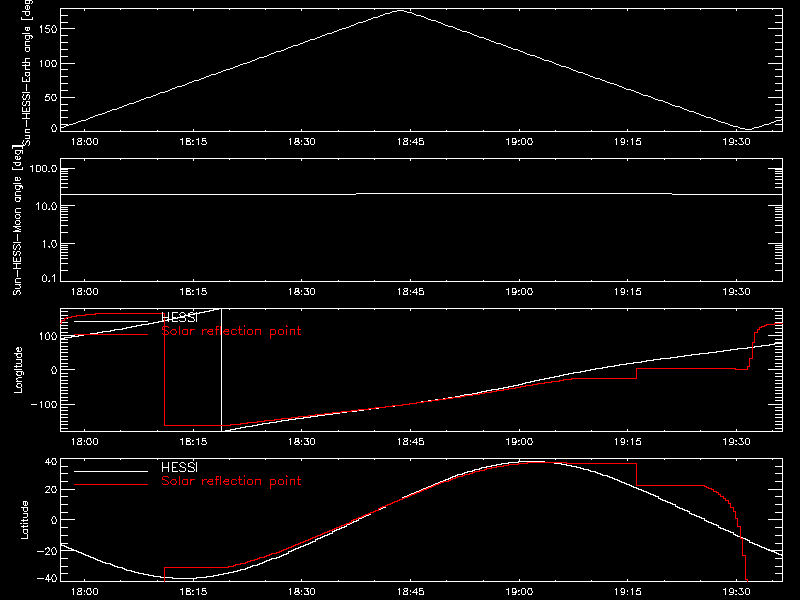Click the '-20' tick on Latitude axis

point(47,551)
